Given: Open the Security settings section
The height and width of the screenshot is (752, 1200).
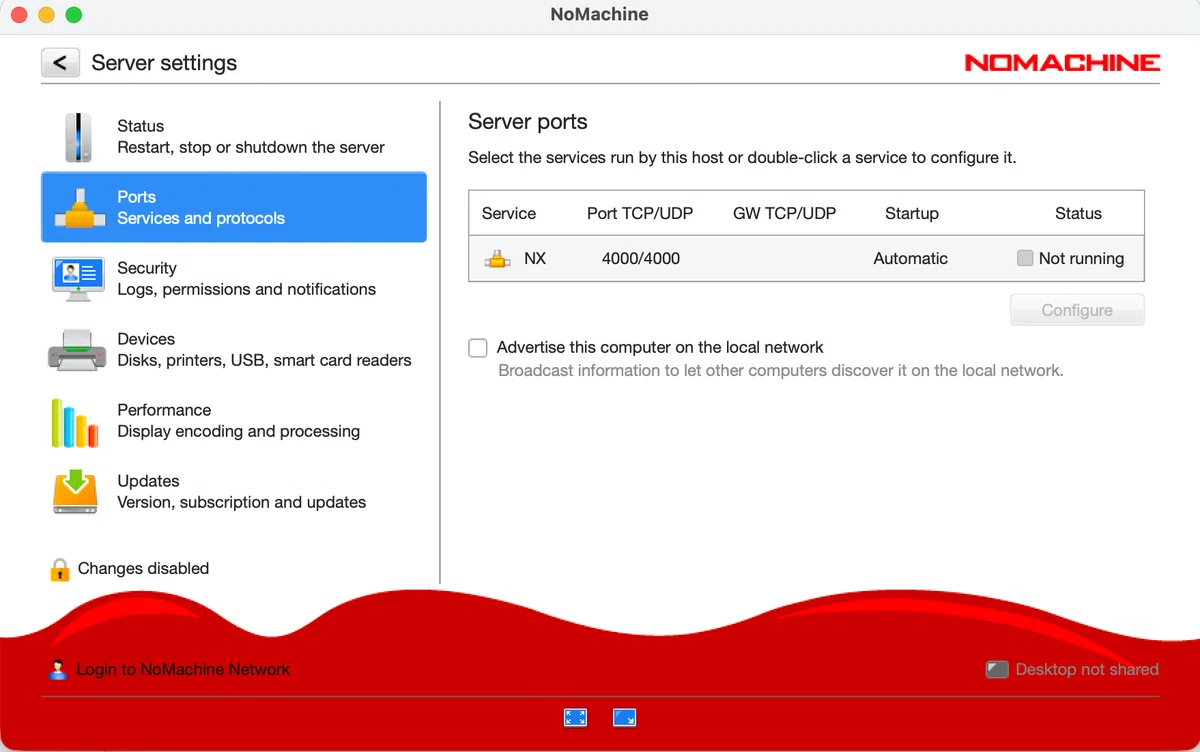Looking at the screenshot, I should [234, 279].
